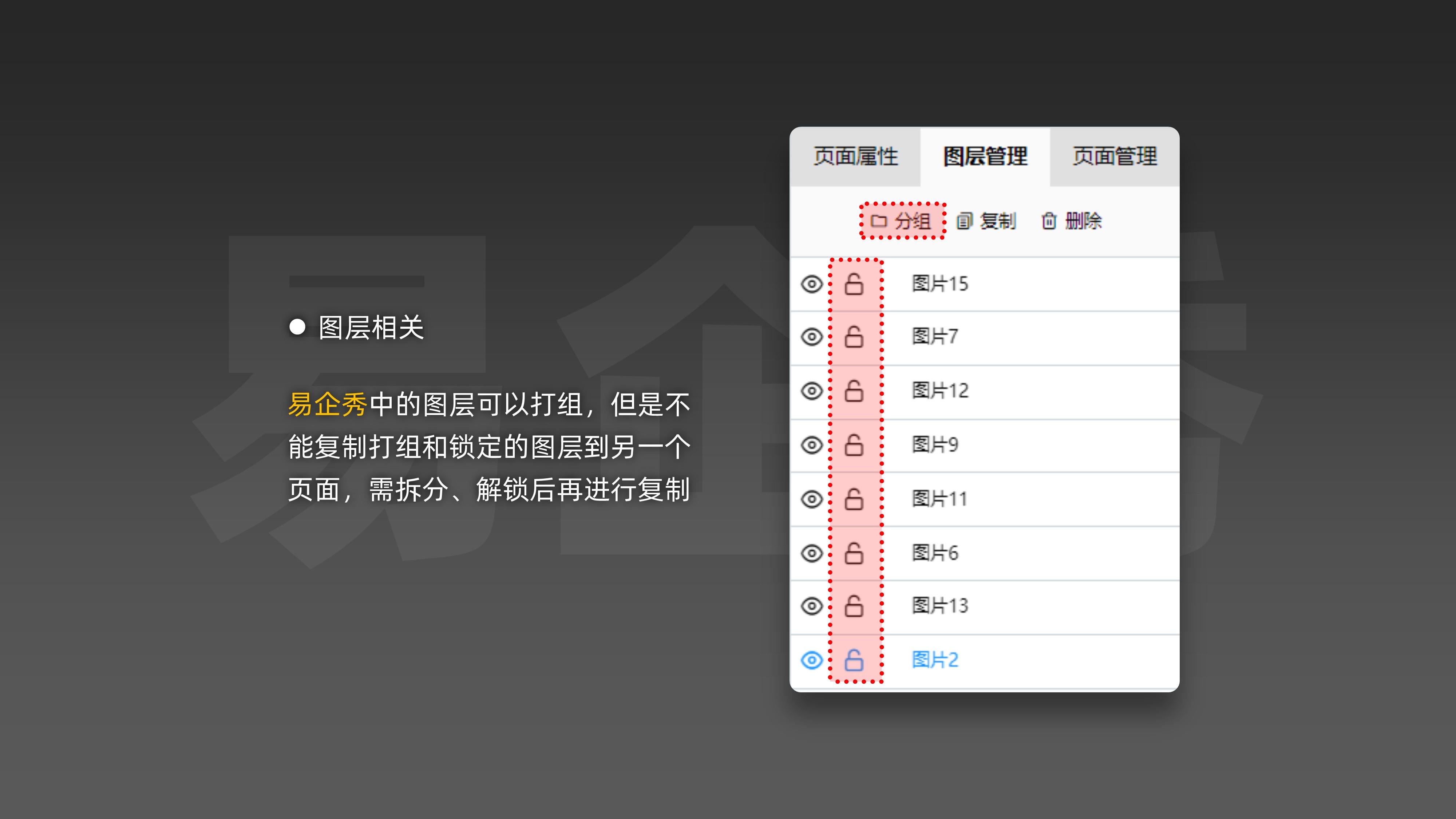Toggle the blue lock for 图片2
This screenshot has width=1456, height=819.
[x=854, y=660]
